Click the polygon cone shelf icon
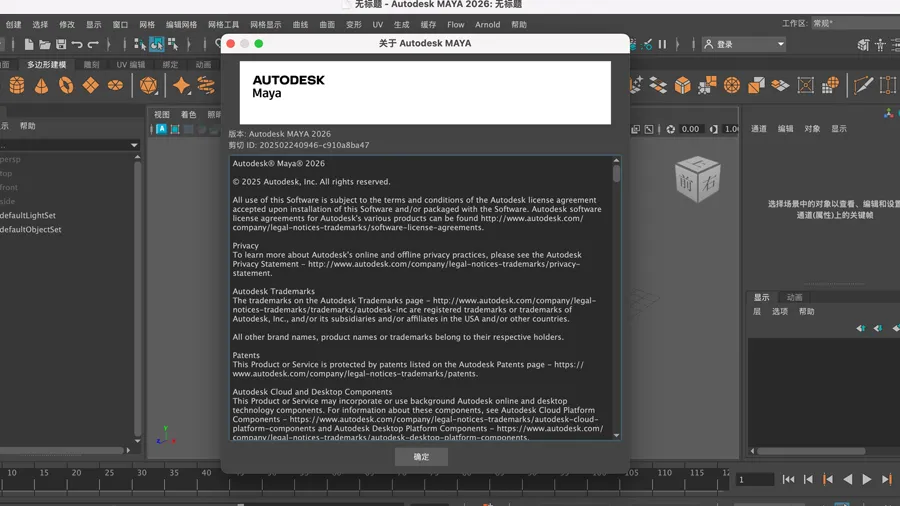900x506 pixels. point(41,86)
